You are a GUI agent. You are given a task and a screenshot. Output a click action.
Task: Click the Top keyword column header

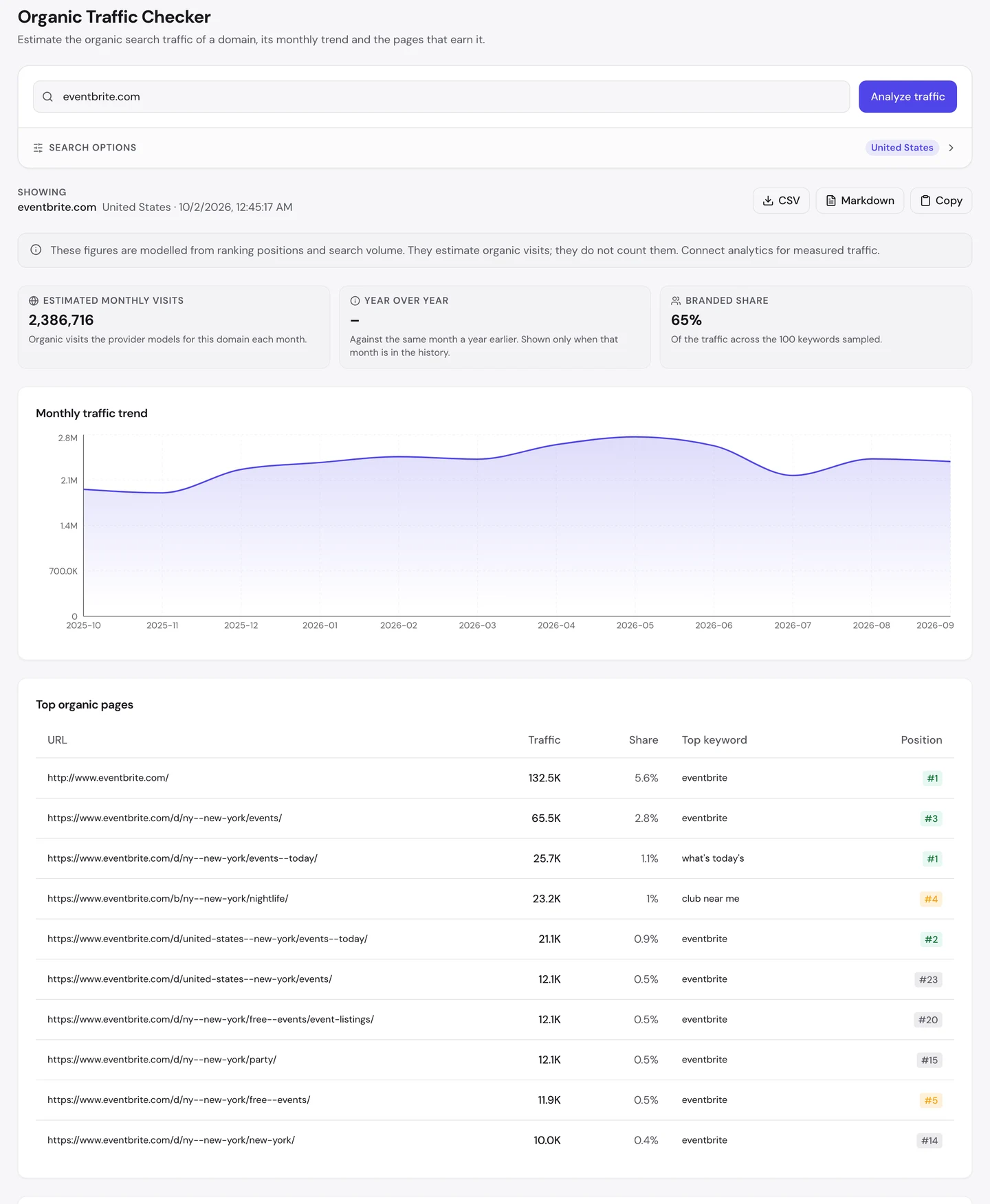714,740
